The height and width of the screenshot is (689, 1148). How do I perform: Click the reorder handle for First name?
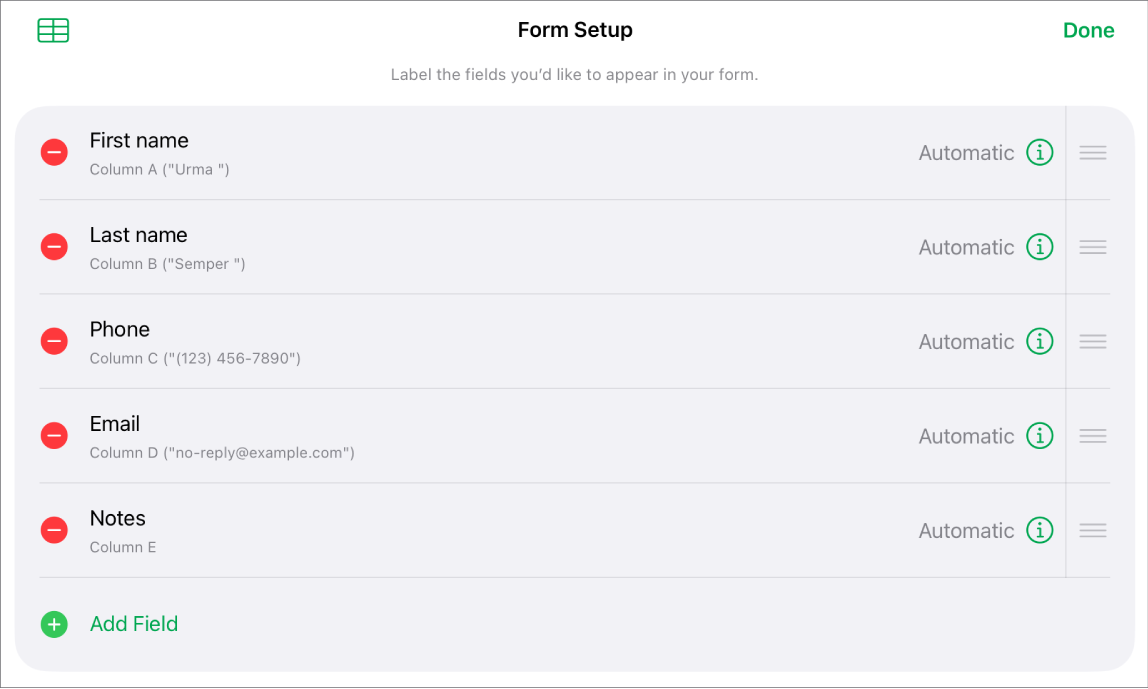point(1092,152)
